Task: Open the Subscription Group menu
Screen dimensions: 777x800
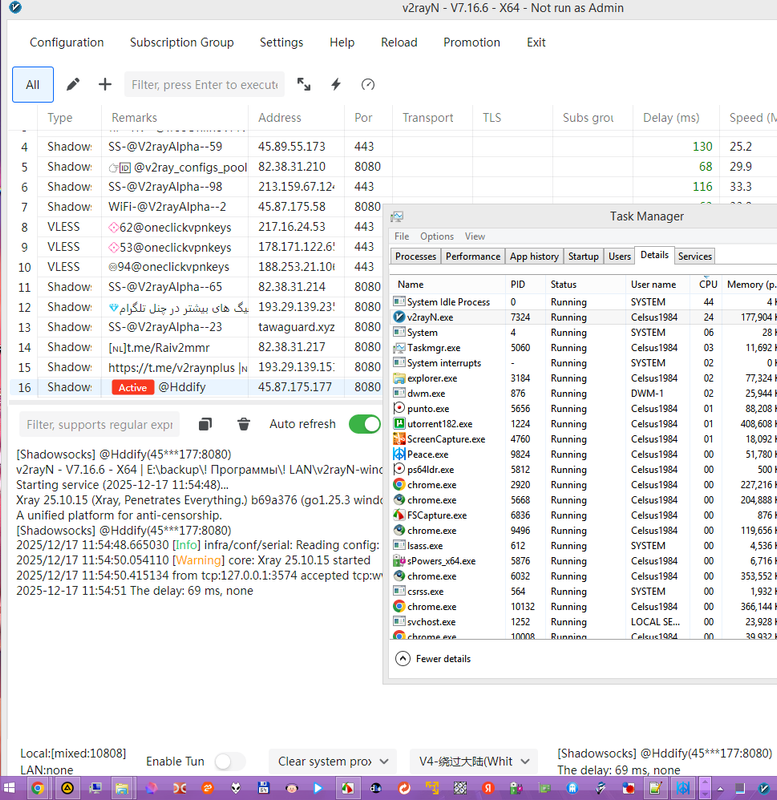Action: click(x=182, y=42)
